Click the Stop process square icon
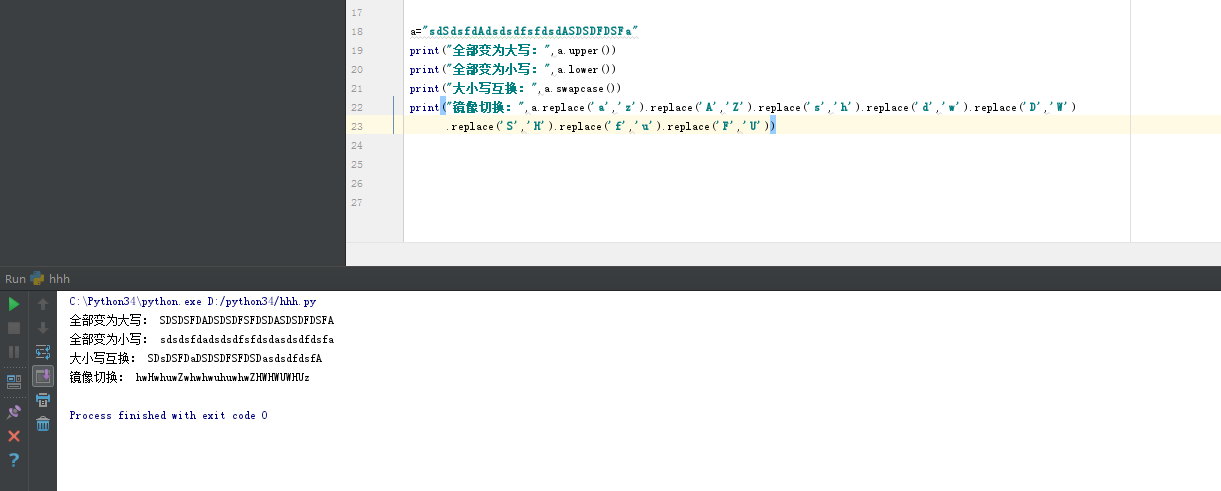This screenshot has width=1221, height=491. click(14, 328)
